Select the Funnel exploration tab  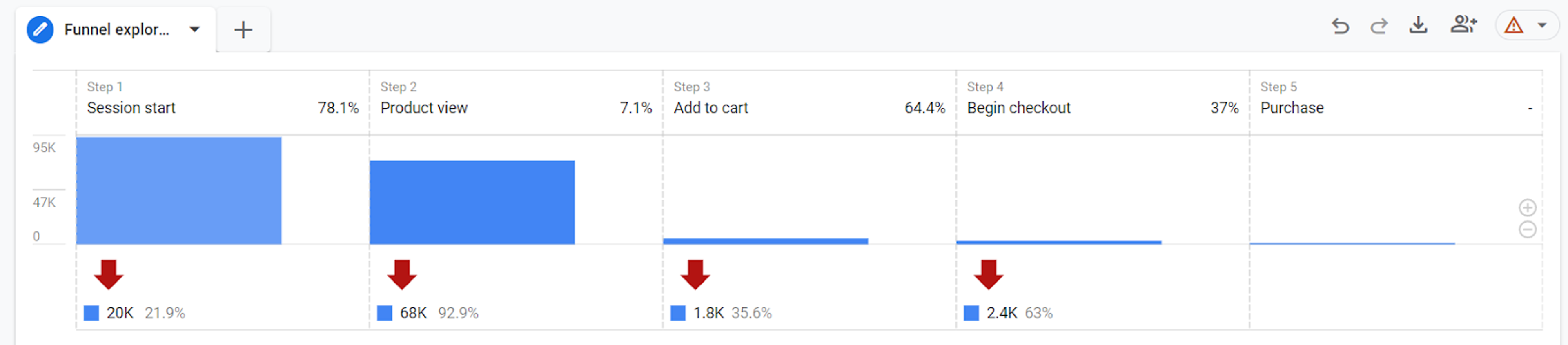pos(116,30)
